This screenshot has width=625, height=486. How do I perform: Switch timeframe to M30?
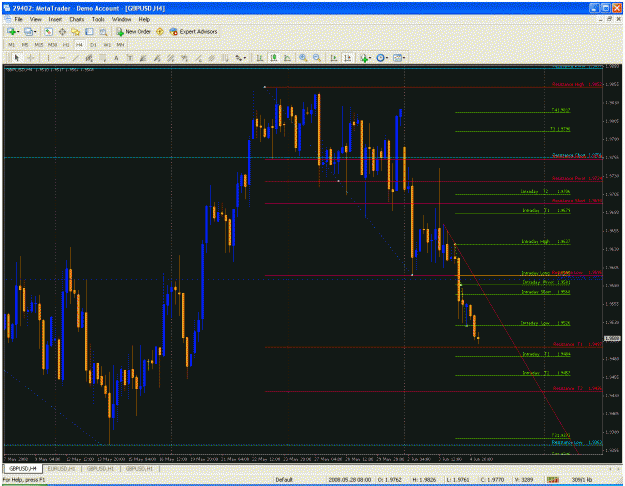pyautogui.click(x=52, y=45)
